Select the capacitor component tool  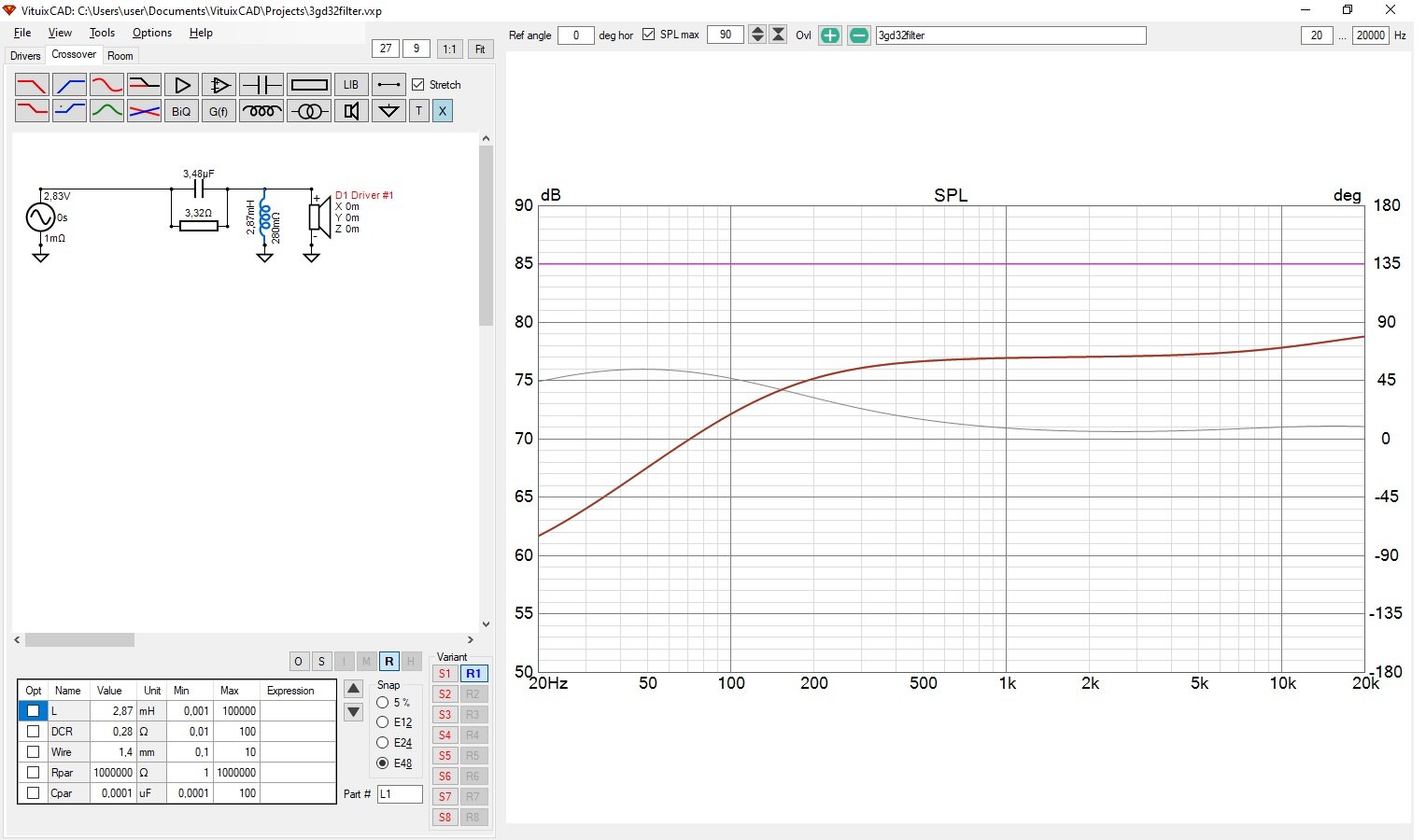[x=261, y=85]
